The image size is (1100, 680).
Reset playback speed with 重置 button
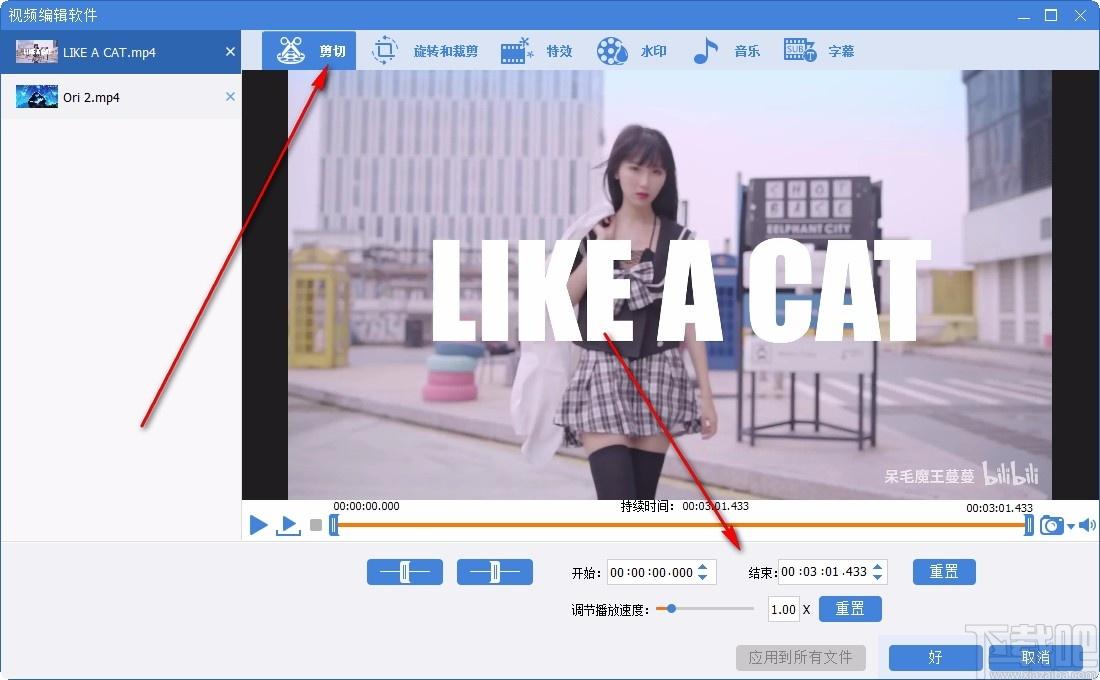click(850, 608)
